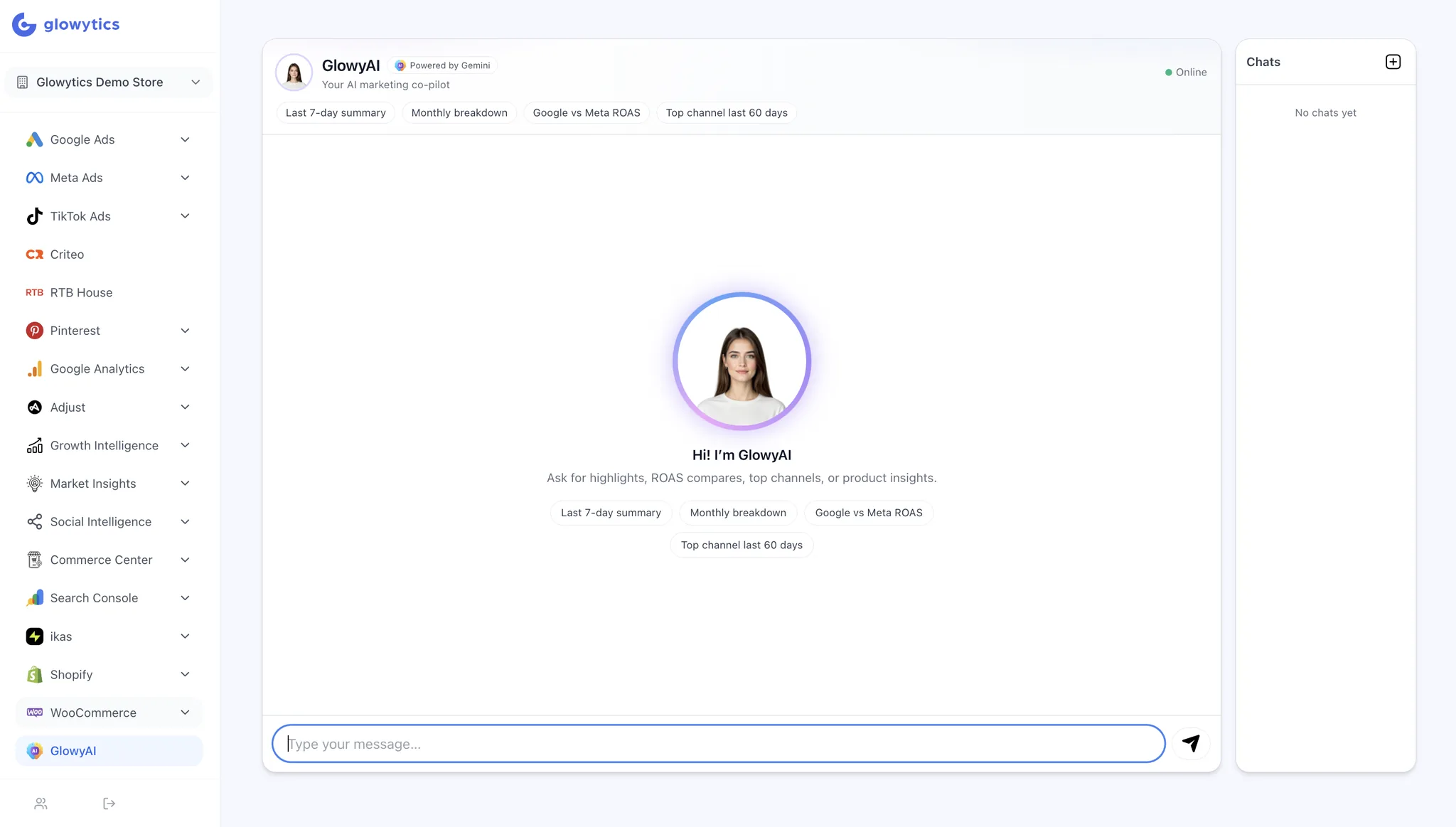Click the logout icon at sidebar bottom
Image resolution: width=1456 pixels, height=827 pixels.
point(109,804)
